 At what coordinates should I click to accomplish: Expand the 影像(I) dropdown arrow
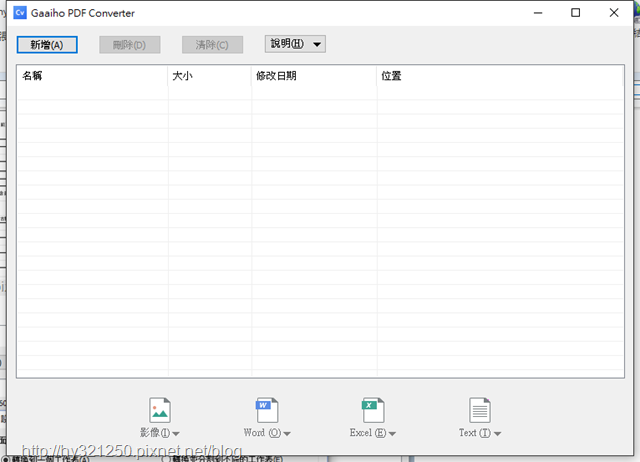pyautogui.click(x=176, y=434)
